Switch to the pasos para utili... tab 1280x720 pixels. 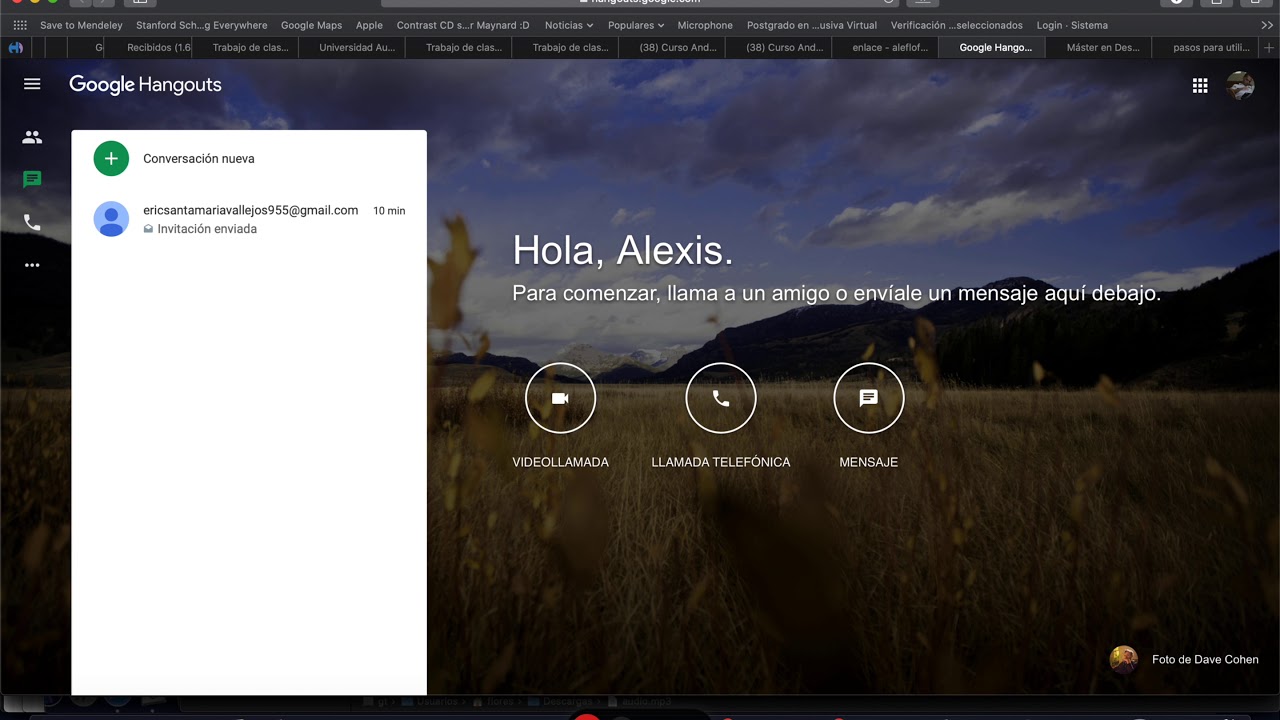point(1206,47)
